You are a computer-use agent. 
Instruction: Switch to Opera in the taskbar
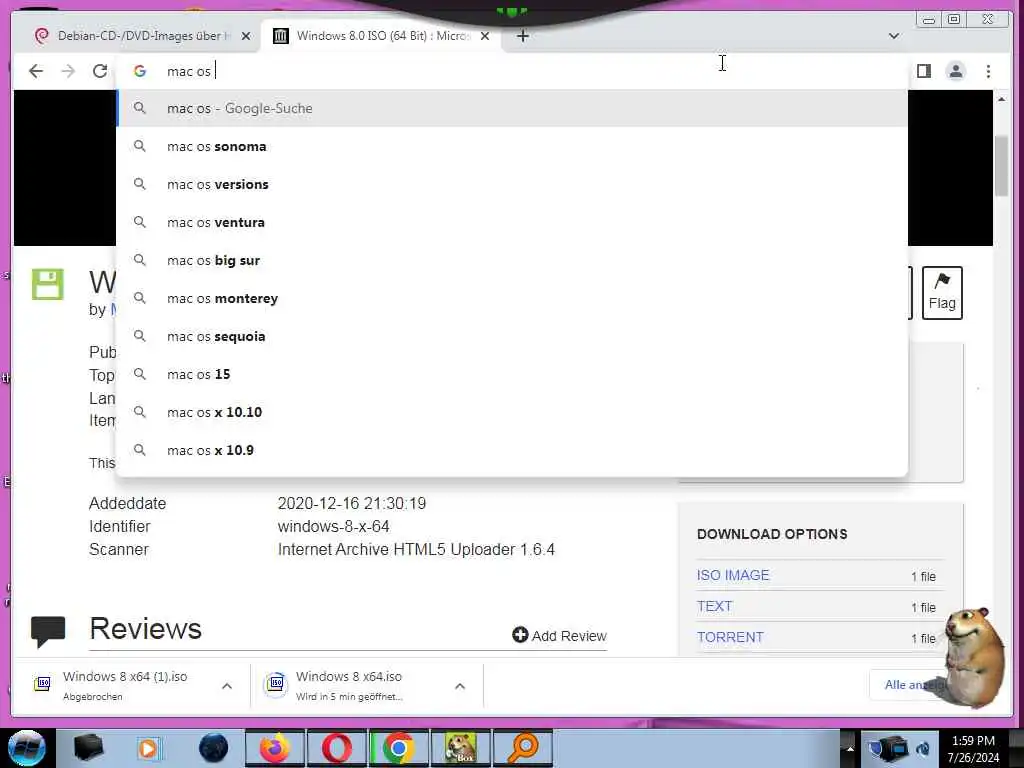336,748
